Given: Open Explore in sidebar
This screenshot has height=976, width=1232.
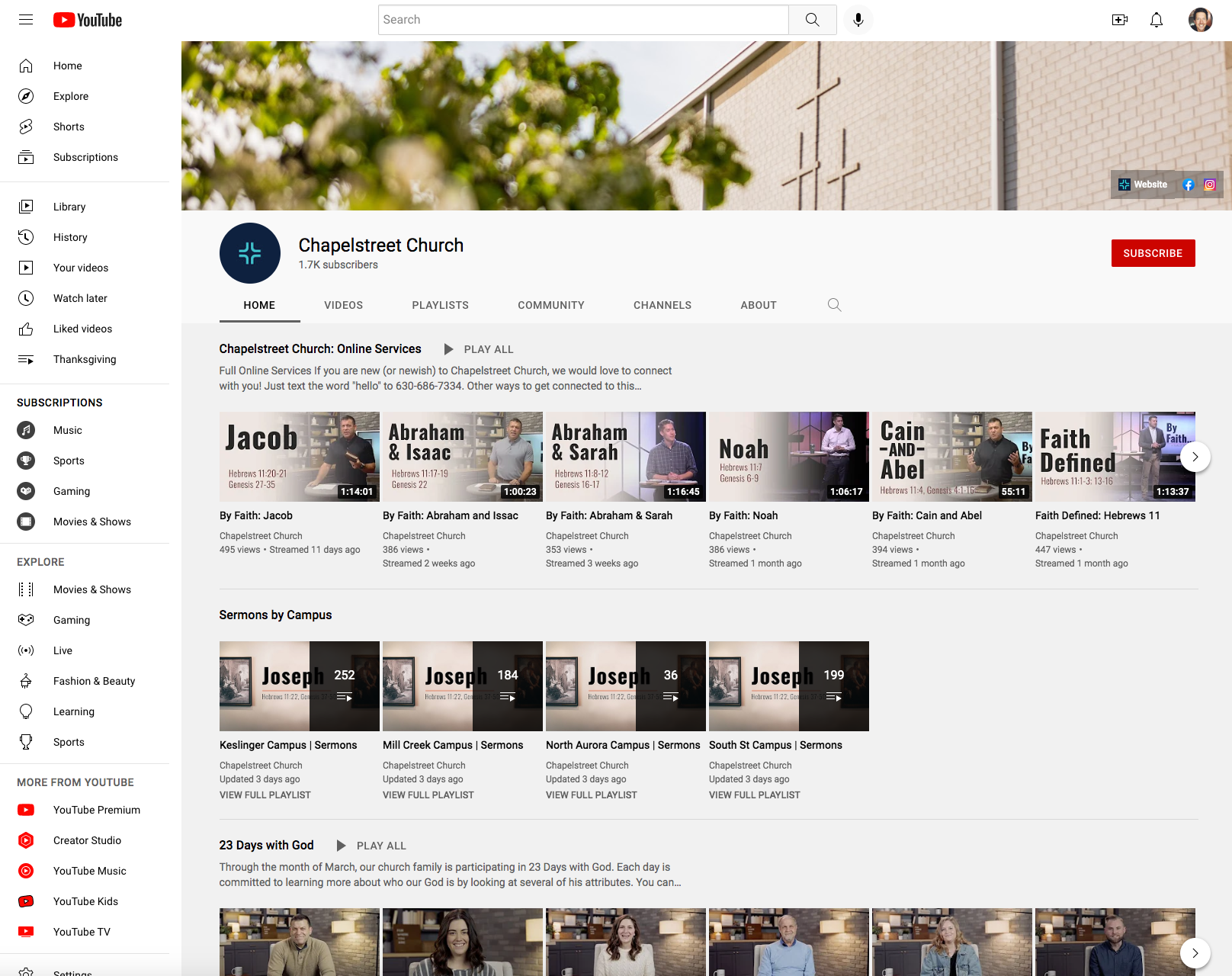Looking at the screenshot, I should pyautogui.click(x=85, y=96).
